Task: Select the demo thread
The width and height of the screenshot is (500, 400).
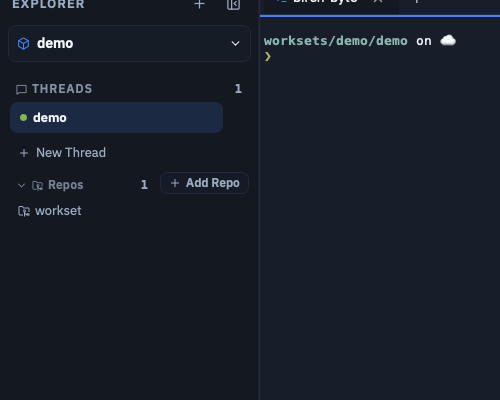Action: tap(116, 118)
